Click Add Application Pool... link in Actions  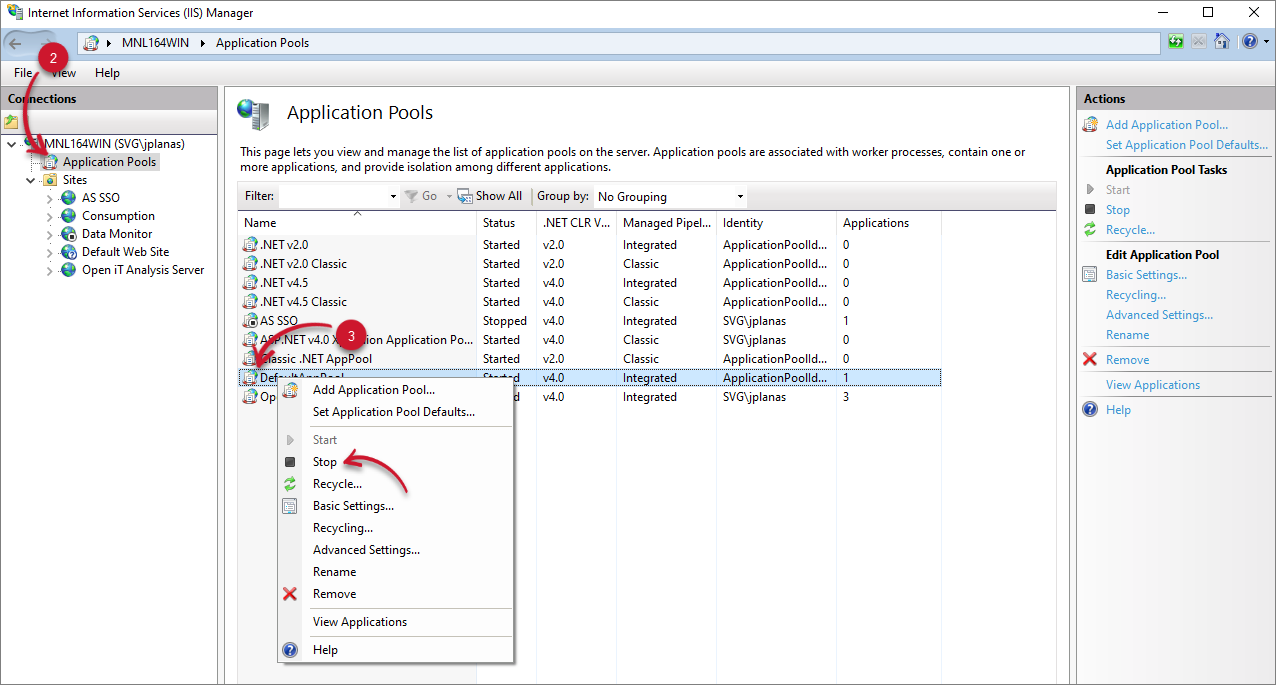[1167, 125]
